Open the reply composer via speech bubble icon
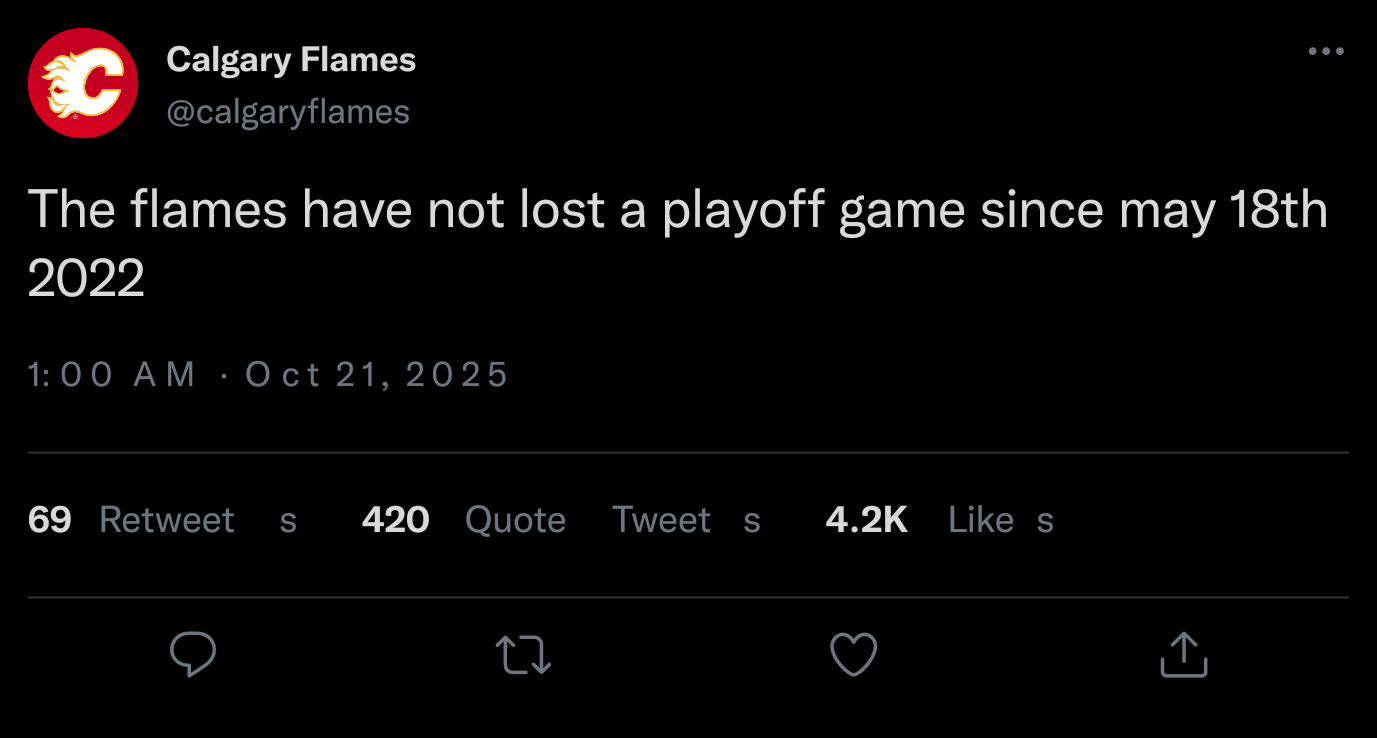1377x738 pixels. 194,655
